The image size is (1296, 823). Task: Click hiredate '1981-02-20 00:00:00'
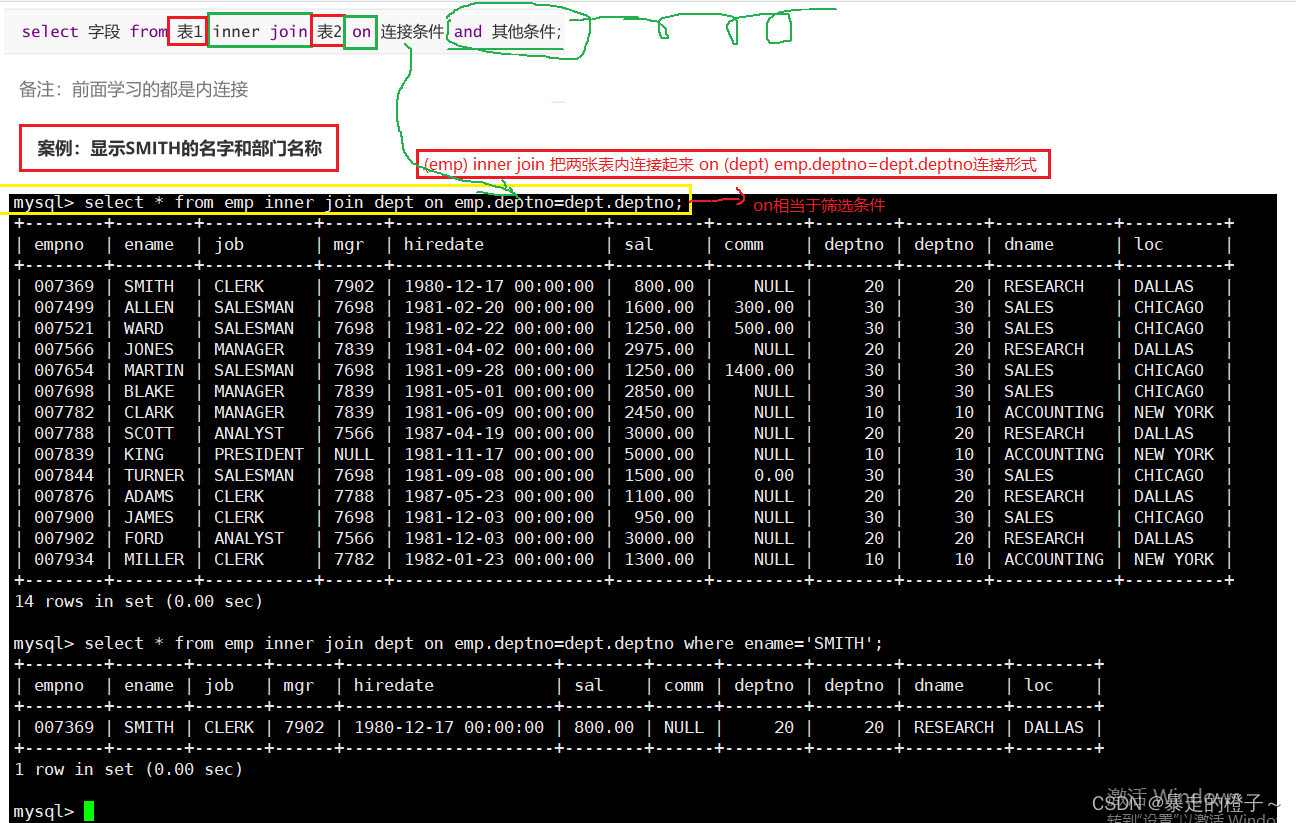point(499,307)
